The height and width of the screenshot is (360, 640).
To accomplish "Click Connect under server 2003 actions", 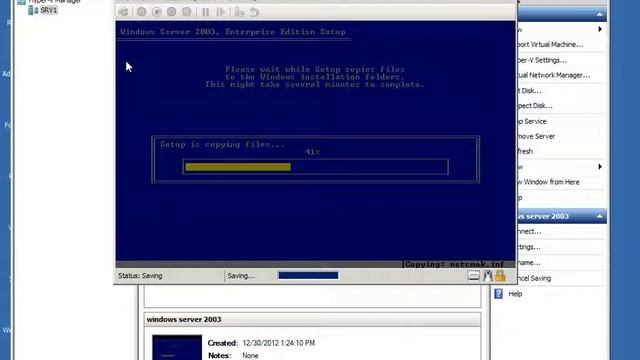I will [x=529, y=231].
